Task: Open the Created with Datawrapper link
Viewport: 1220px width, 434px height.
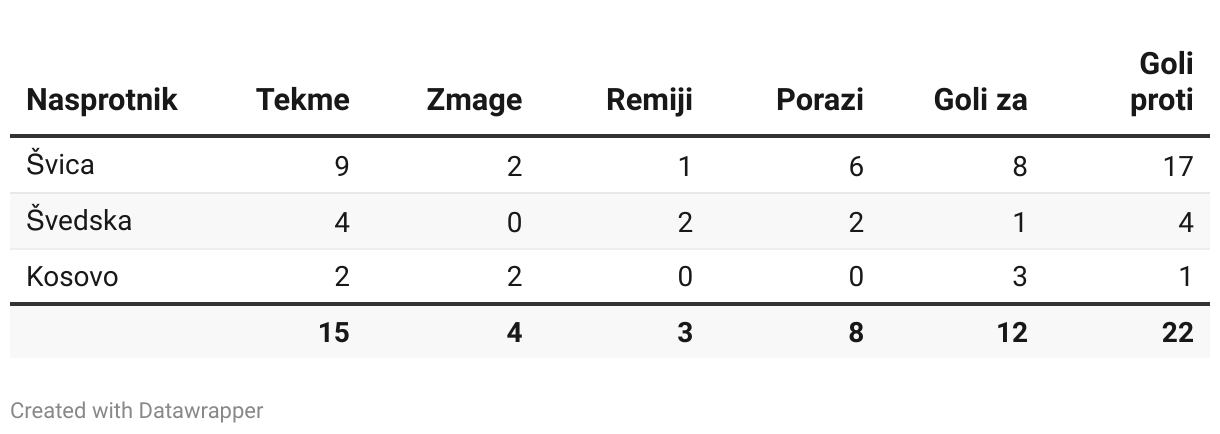Action: (137, 410)
